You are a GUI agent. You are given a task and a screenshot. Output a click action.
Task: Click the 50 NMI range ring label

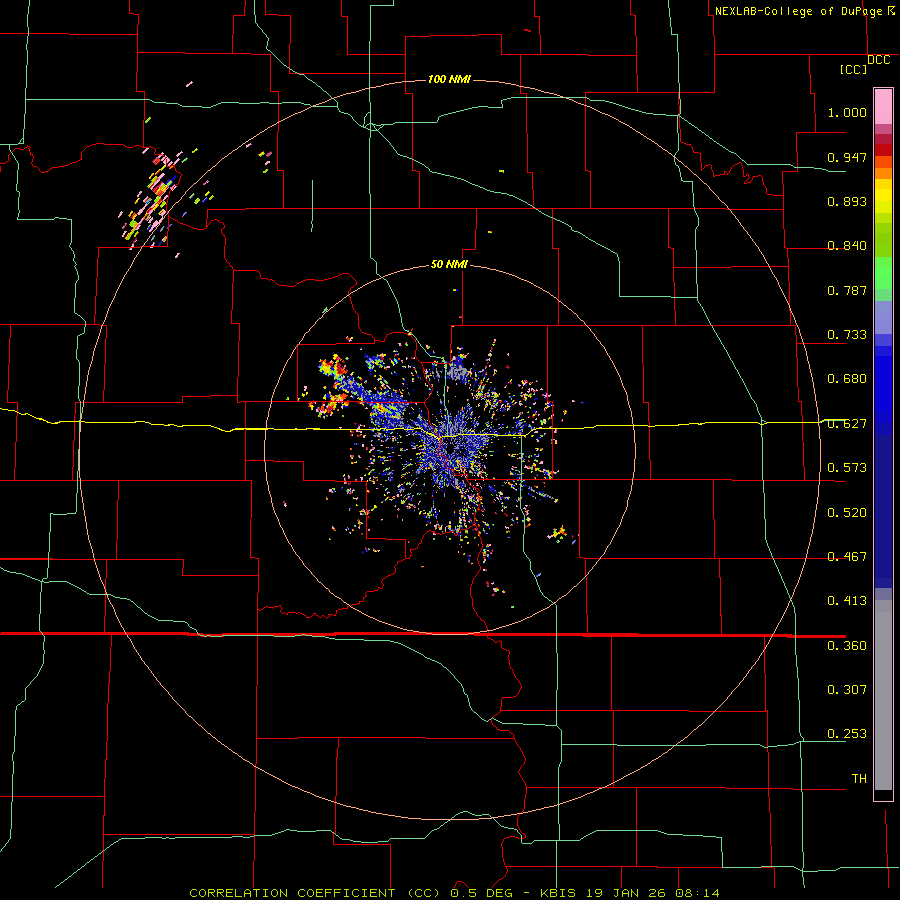449,264
